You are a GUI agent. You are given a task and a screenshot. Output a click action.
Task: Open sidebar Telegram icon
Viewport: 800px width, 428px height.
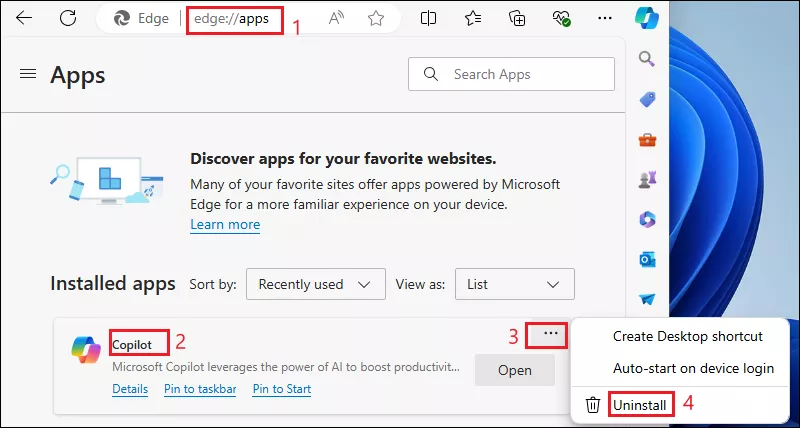pos(647,299)
